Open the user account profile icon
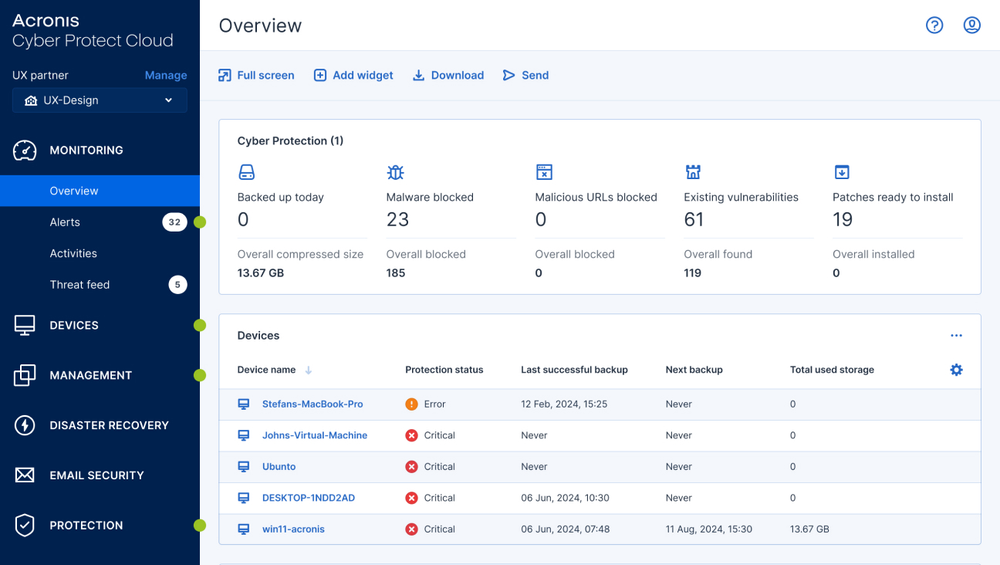1000x565 pixels. click(x=971, y=25)
